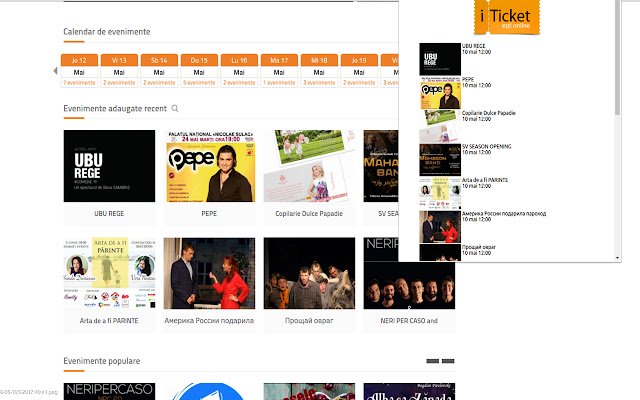Click UBU REGE thumbnail in the popup list
640x400 pixels.
440,59
